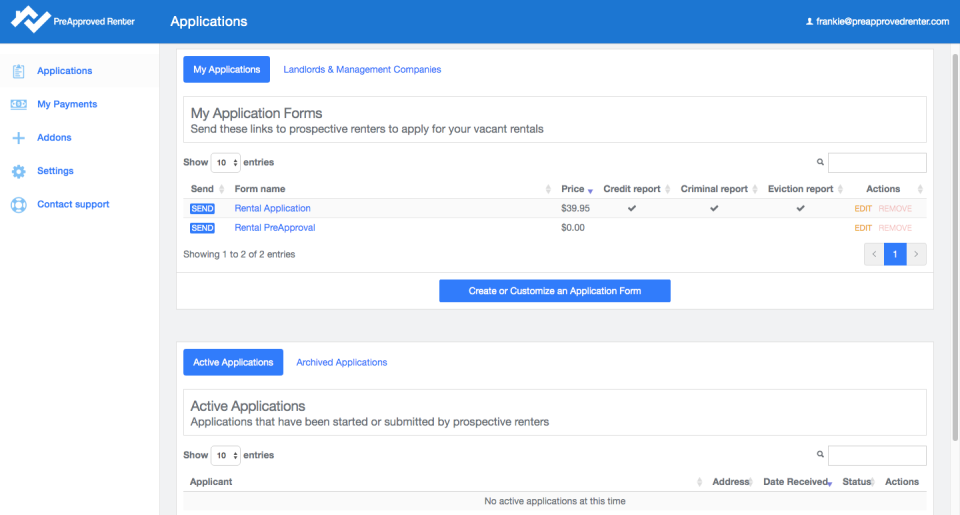Sort by the Status column
The image size is (960, 515).
858,482
